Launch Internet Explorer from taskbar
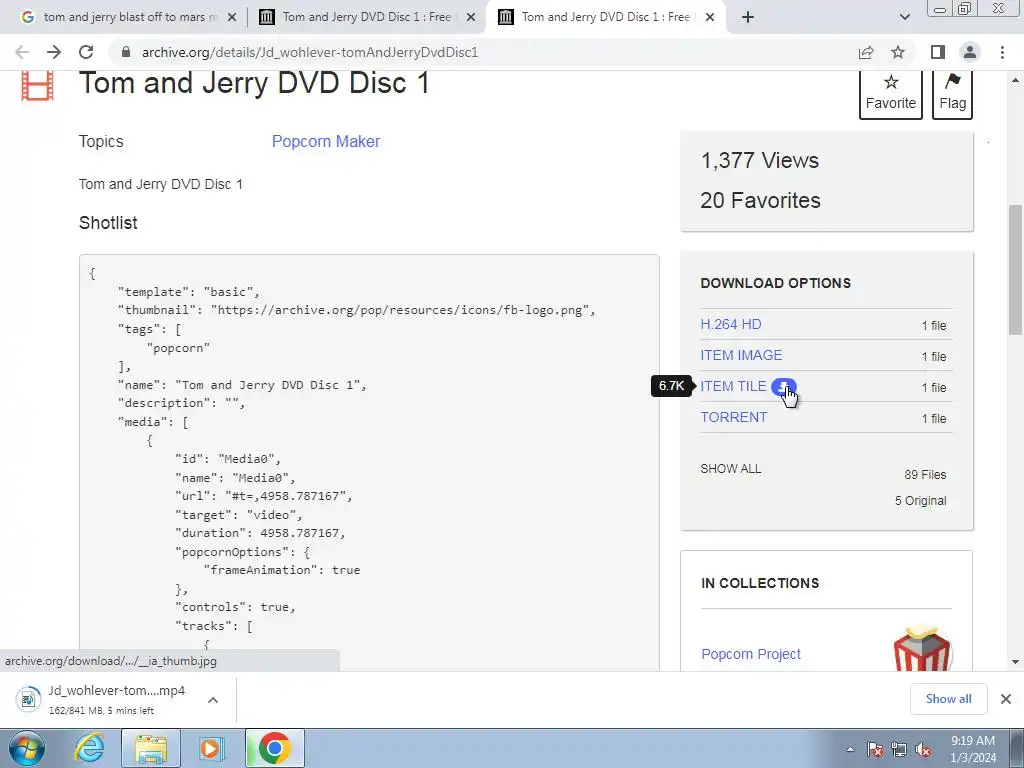This screenshot has width=1024, height=768. [89, 748]
